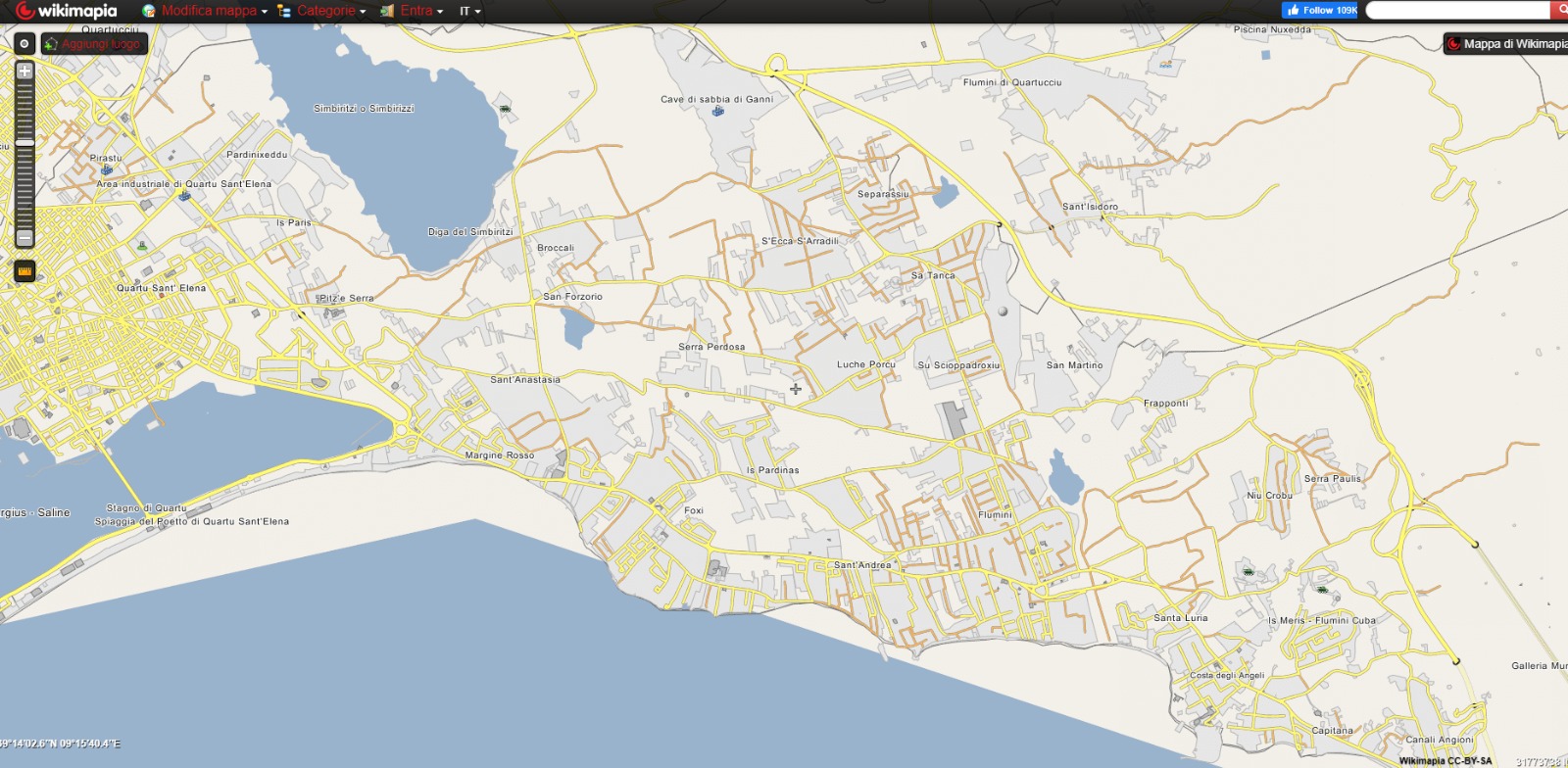1568x768 pixels.
Task: Zoom out with the minus button
Action: (24, 238)
